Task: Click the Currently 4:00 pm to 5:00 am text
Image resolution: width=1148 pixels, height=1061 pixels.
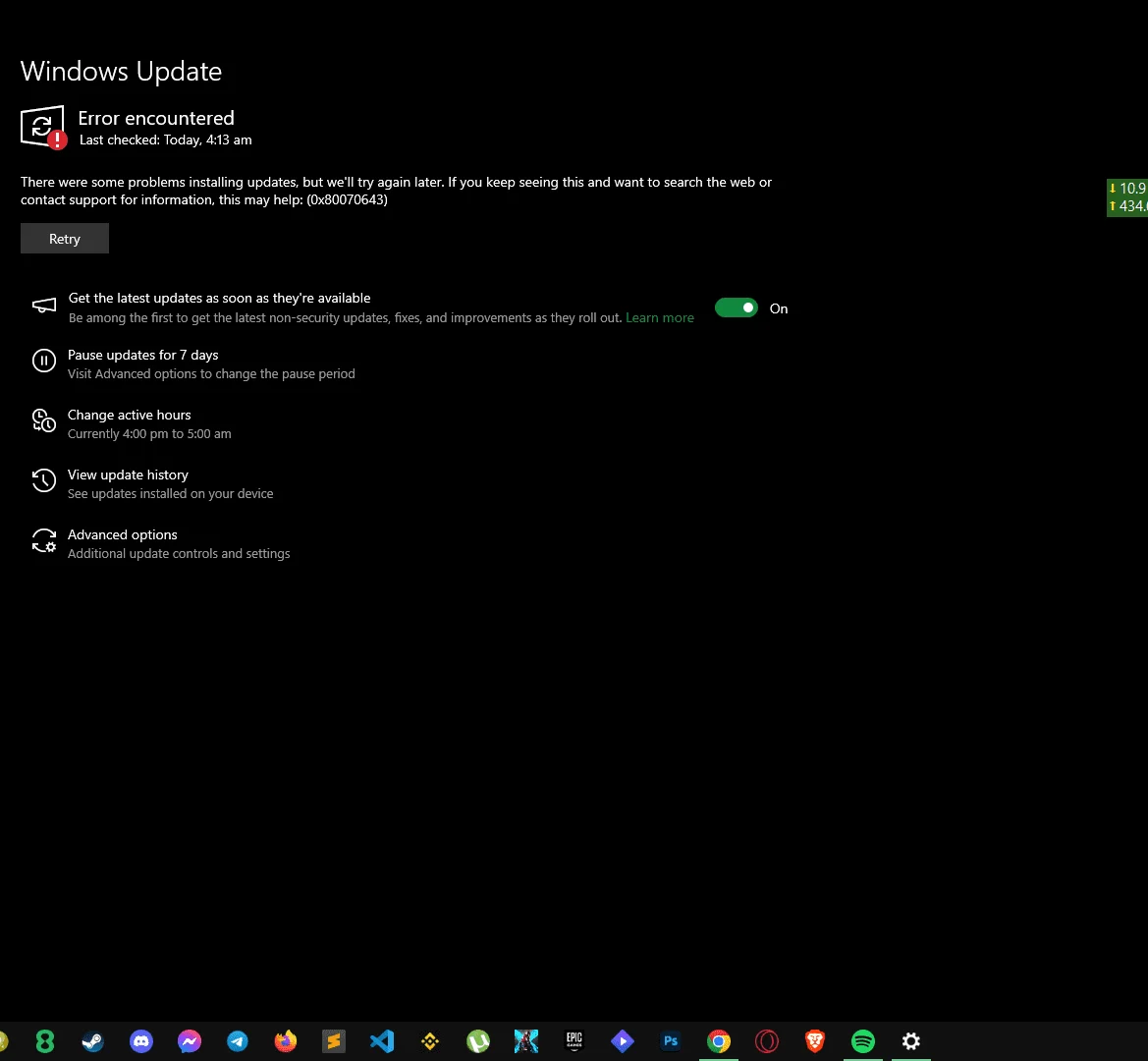Action: 149,434
